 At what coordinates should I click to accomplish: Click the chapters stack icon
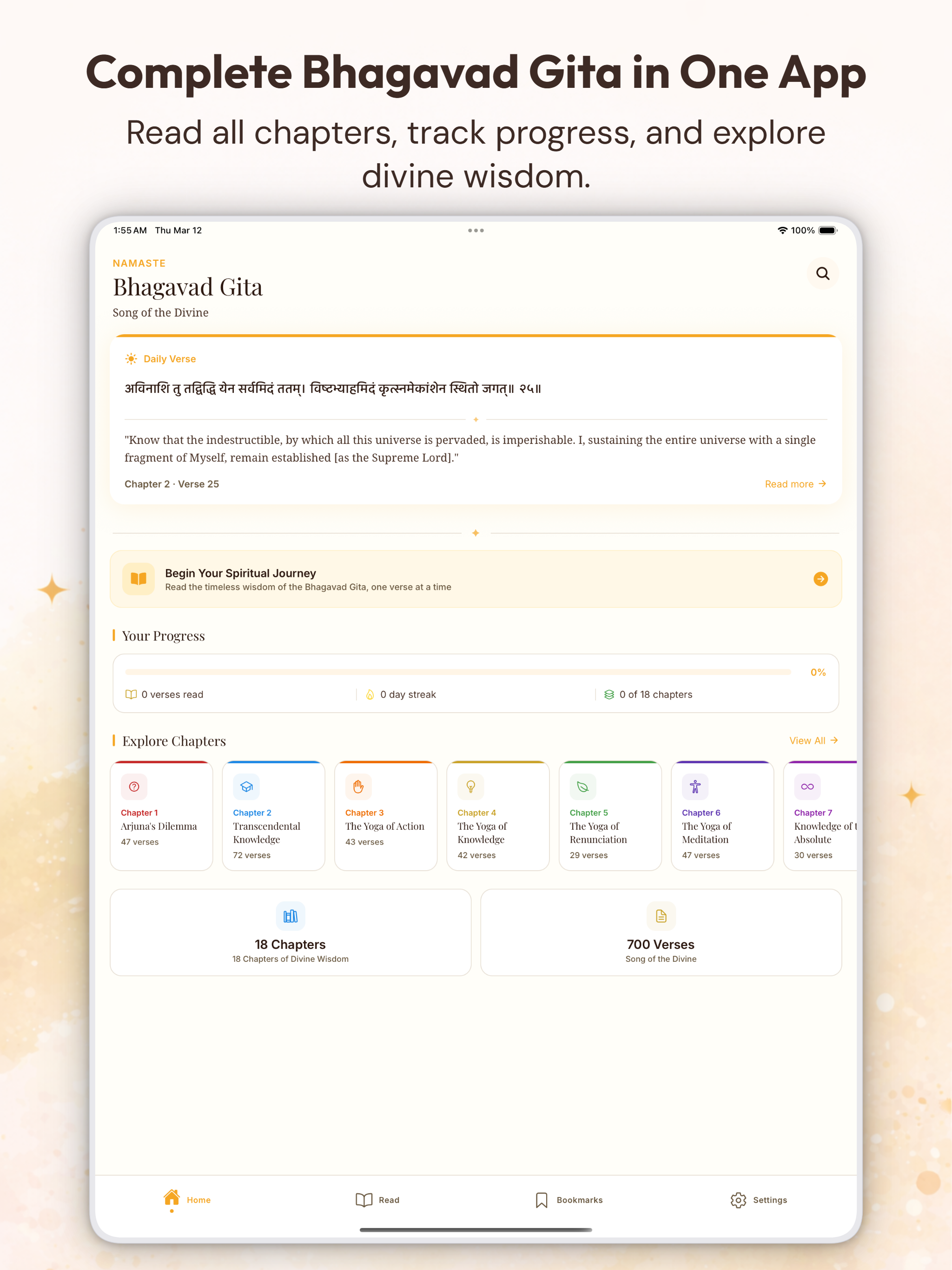point(608,694)
